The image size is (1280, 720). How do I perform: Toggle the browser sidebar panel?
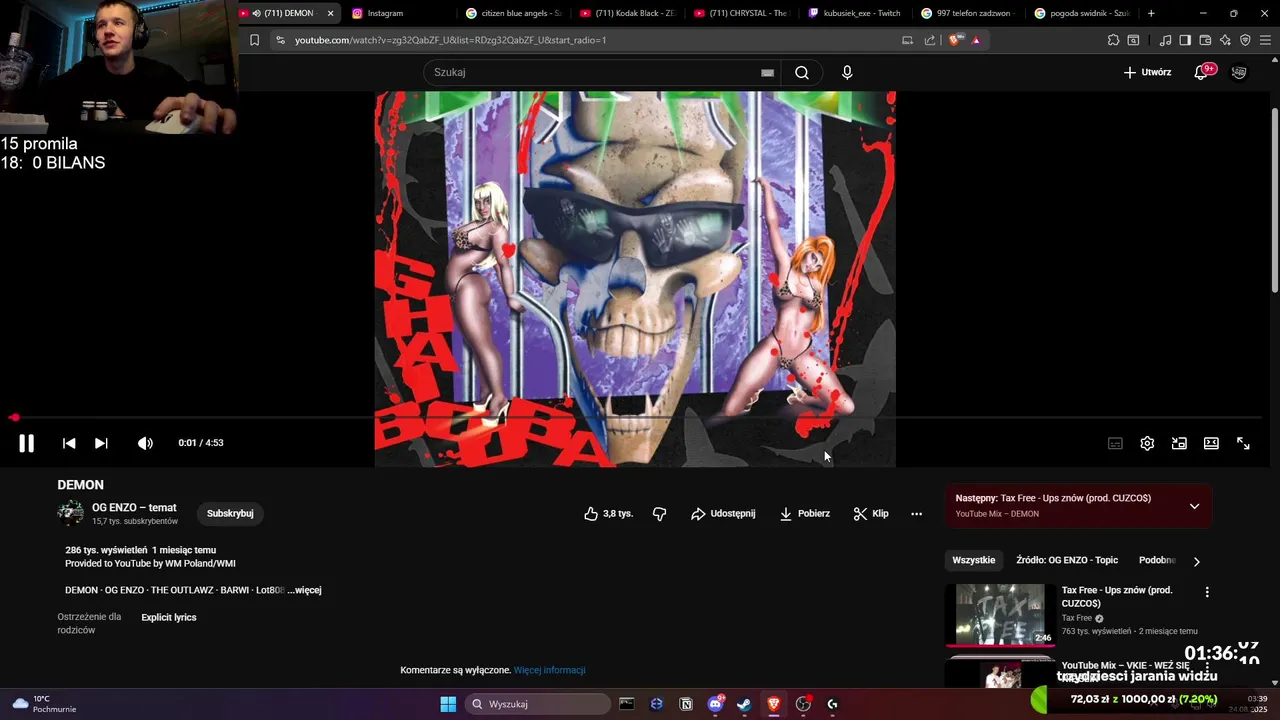(x=1185, y=40)
